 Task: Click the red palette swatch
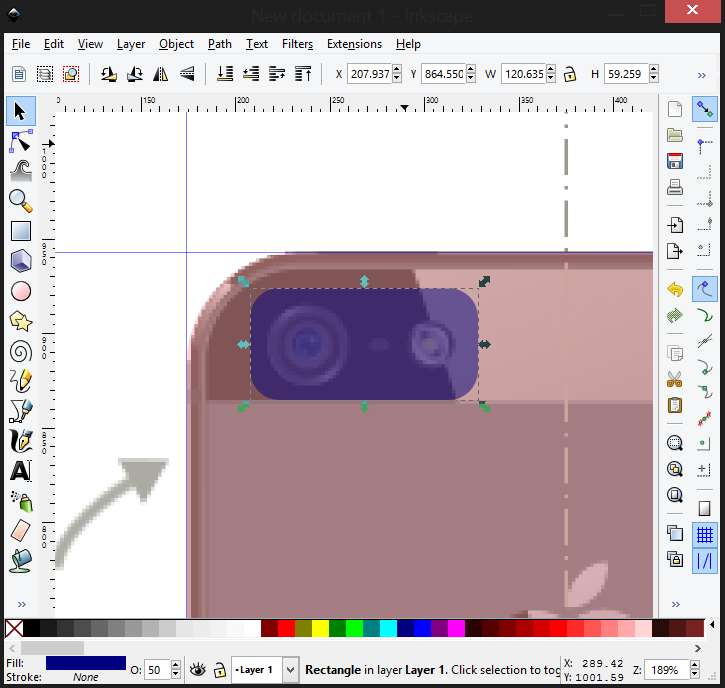286,629
